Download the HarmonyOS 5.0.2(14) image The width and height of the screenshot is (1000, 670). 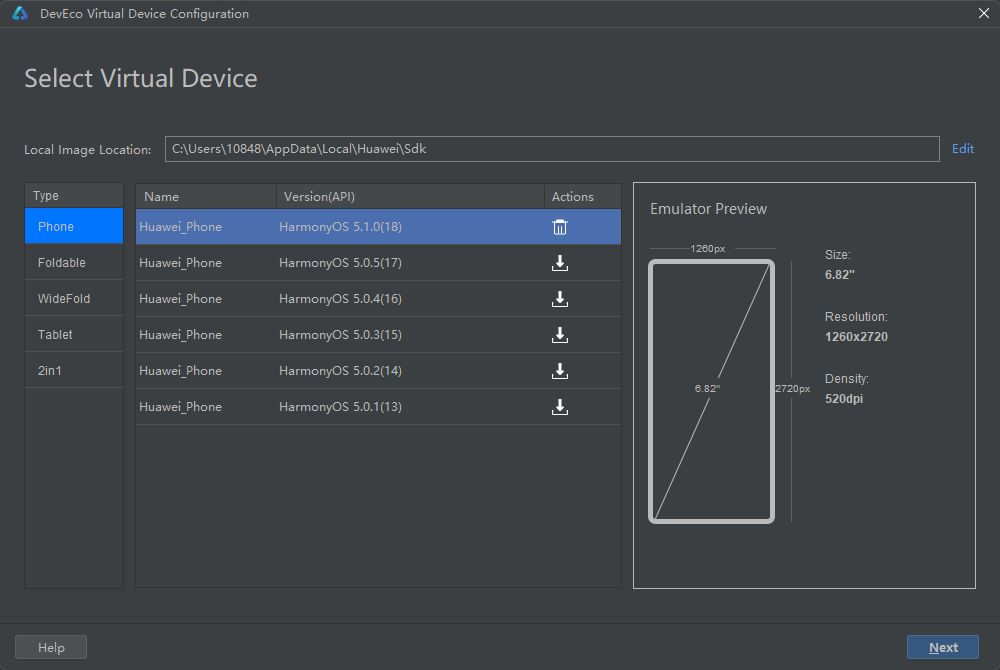click(559, 371)
